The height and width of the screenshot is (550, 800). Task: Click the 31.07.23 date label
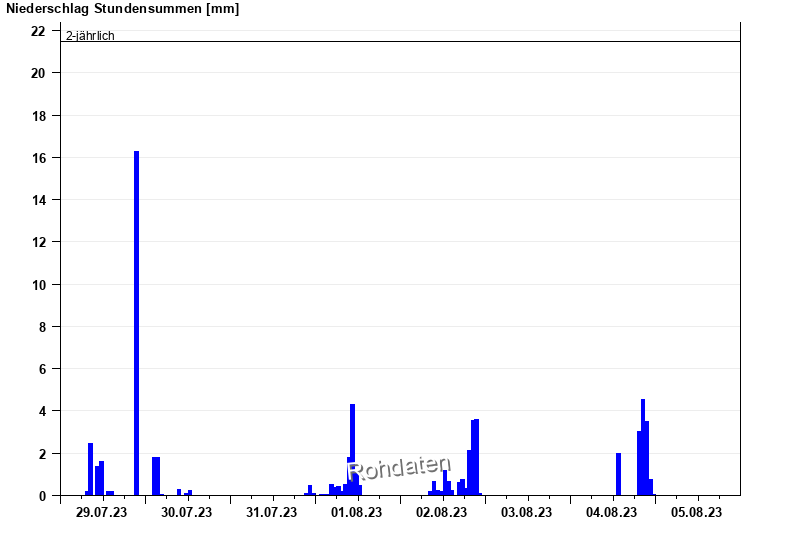[271, 512]
